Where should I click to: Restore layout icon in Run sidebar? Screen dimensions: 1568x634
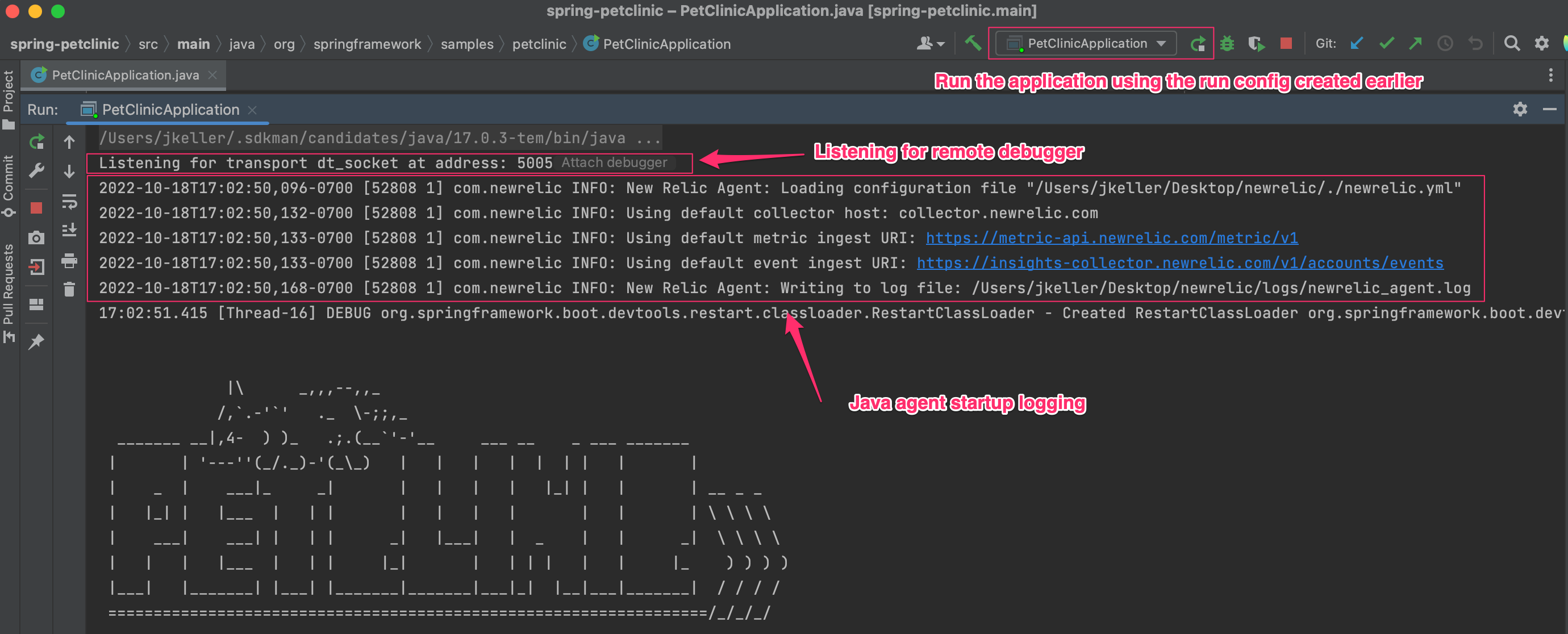(36, 305)
